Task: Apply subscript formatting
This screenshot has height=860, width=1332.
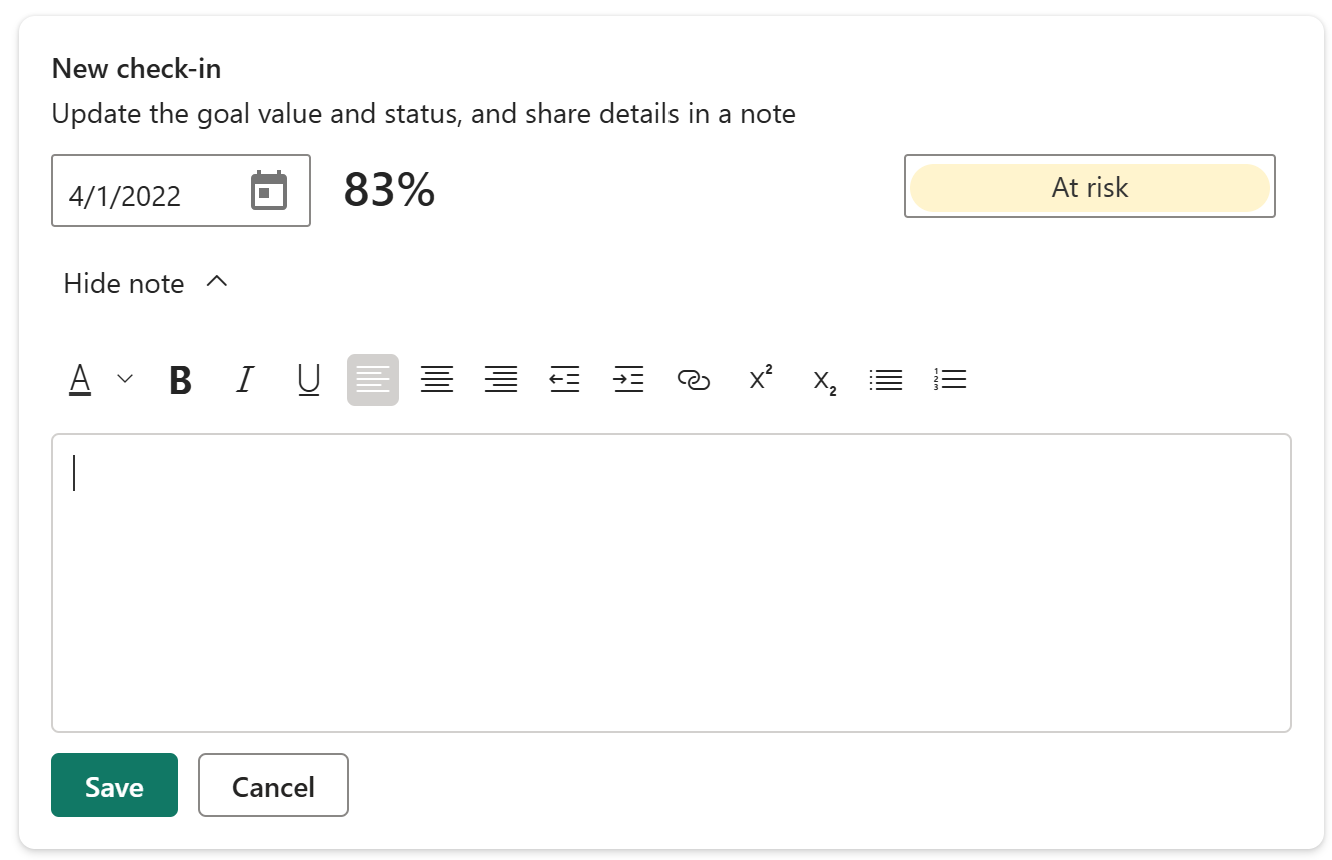Action: (x=825, y=381)
